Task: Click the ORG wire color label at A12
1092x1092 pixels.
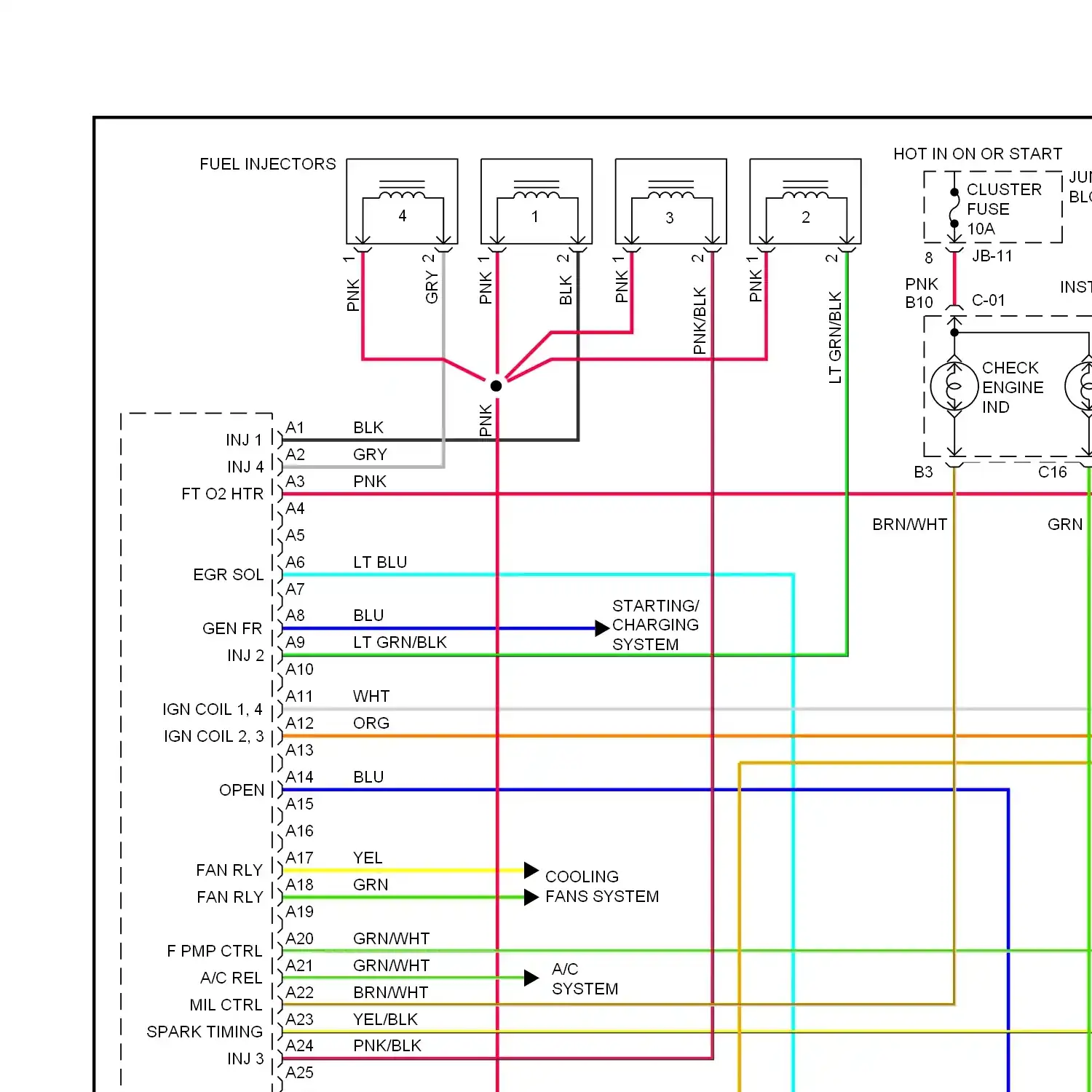Action: click(x=371, y=723)
